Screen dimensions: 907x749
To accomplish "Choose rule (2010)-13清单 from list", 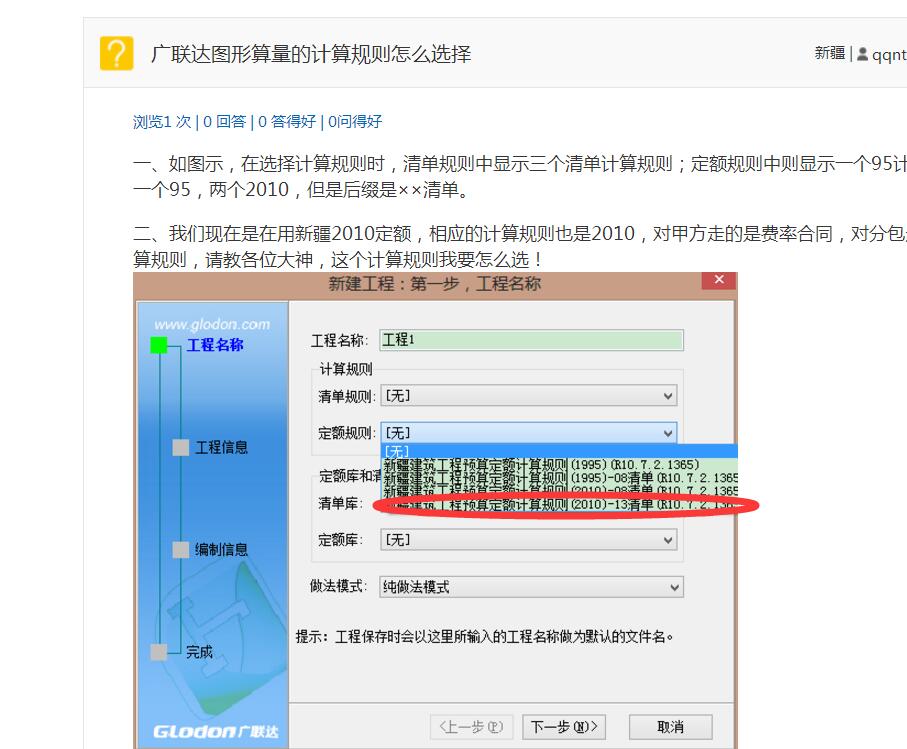I will click(x=559, y=504).
